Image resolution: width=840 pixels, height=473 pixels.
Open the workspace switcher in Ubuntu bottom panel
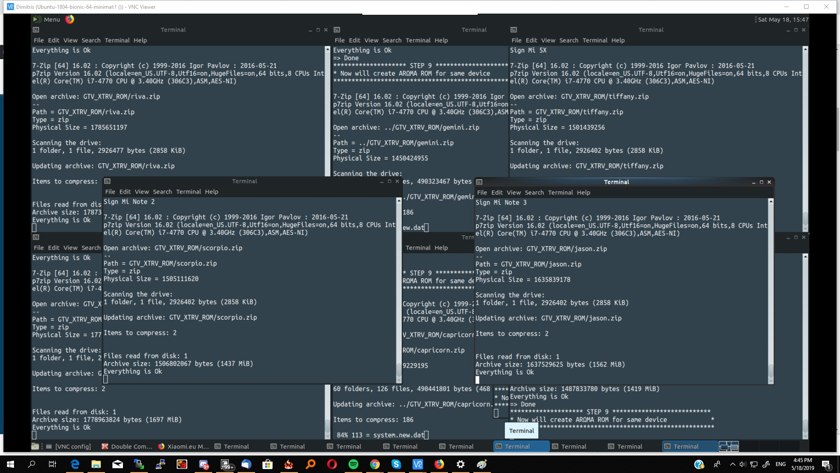(x=728, y=446)
